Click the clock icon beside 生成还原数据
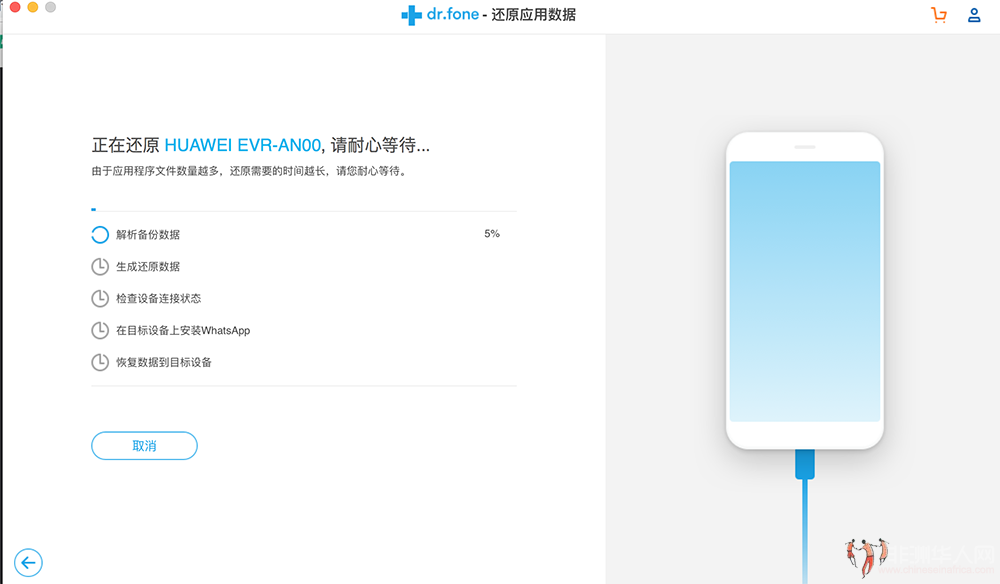Screen dimensions: 1000x584 pos(100,266)
